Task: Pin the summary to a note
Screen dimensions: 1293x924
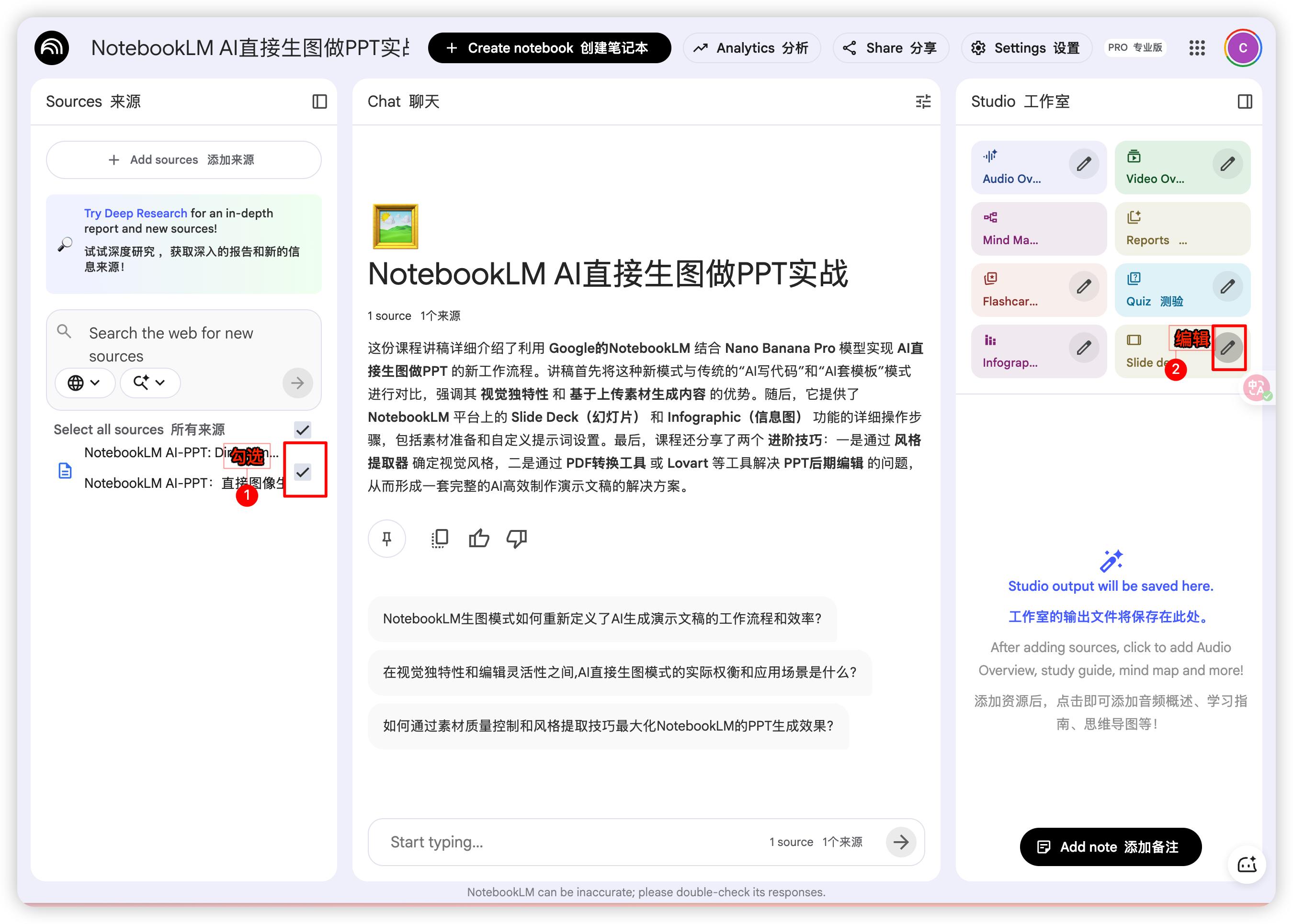Action: click(386, 538)
